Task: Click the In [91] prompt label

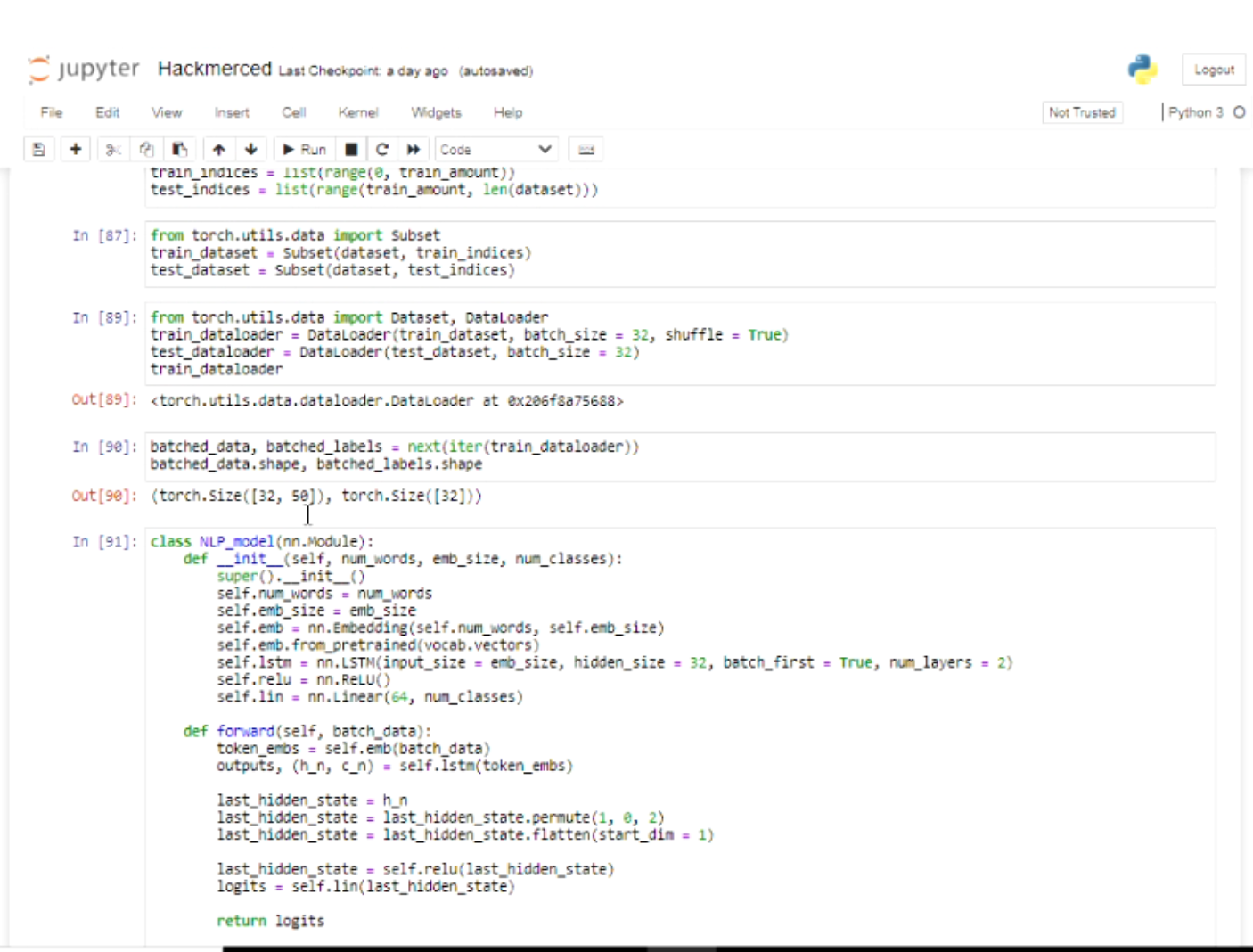Action: pyautogui.click(x=104, y=542)
